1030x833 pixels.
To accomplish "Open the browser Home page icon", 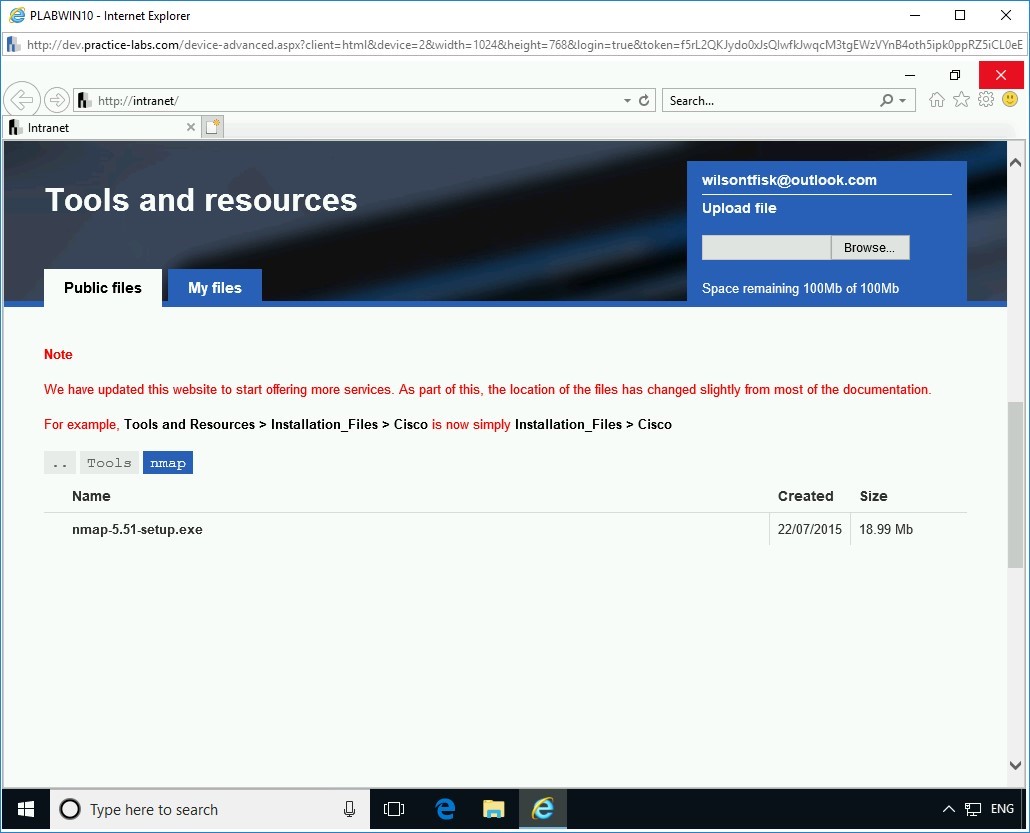I will click(936, 99).
